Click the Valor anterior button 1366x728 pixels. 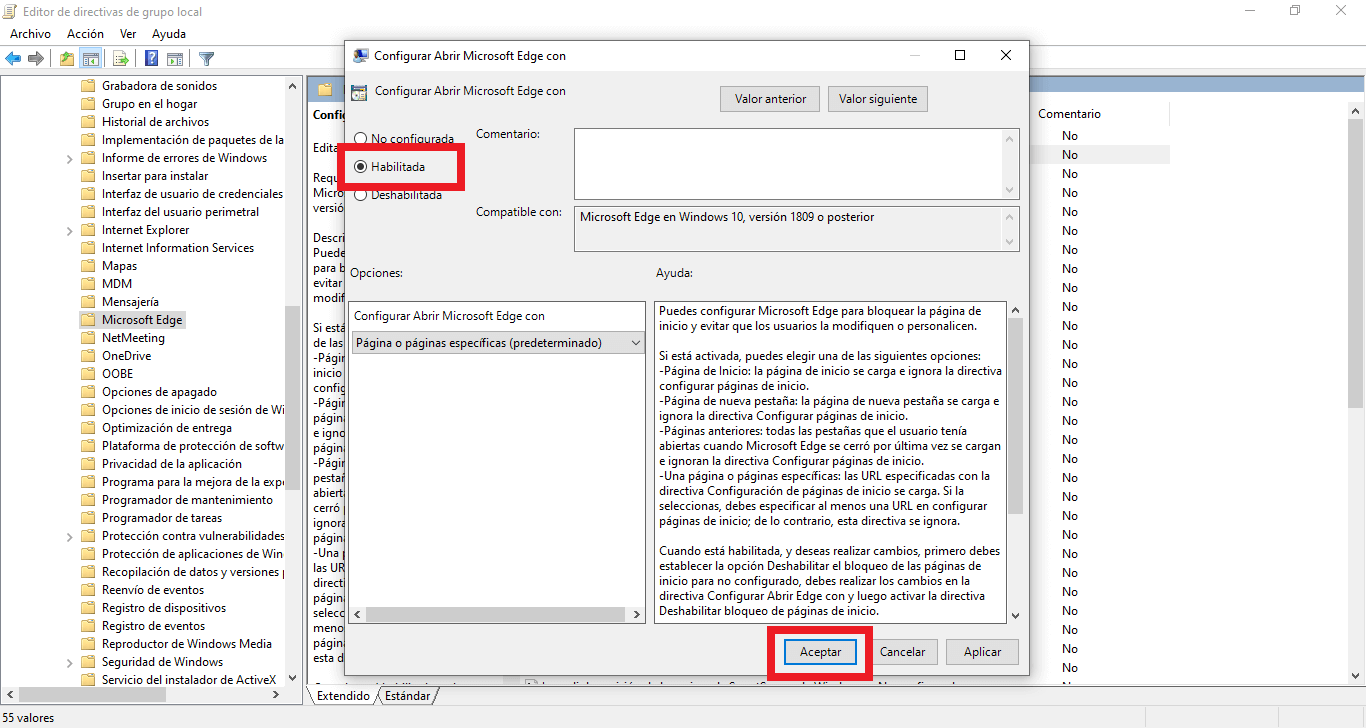tap(770, 99)
